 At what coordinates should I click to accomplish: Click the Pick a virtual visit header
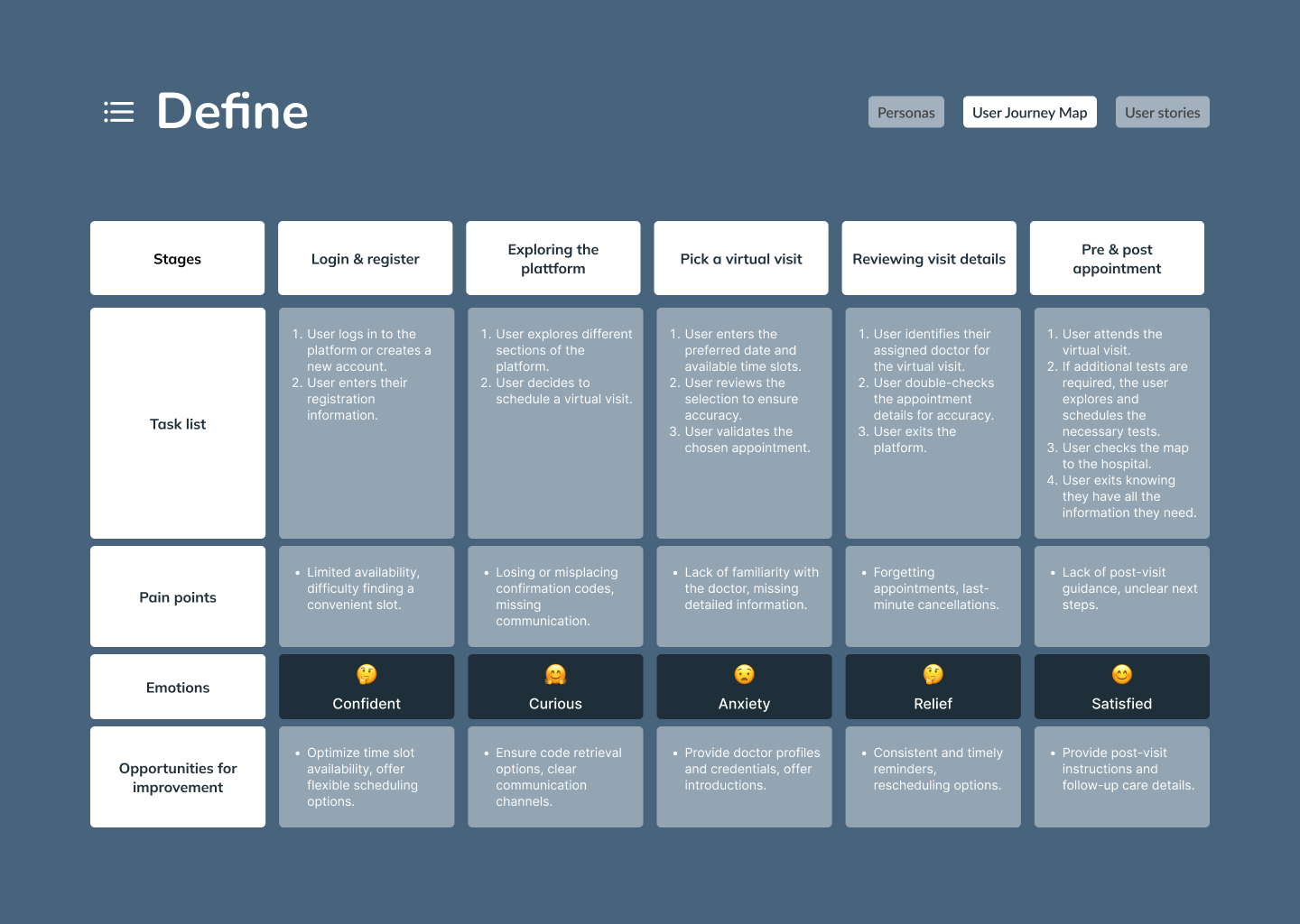pos(740,259)
